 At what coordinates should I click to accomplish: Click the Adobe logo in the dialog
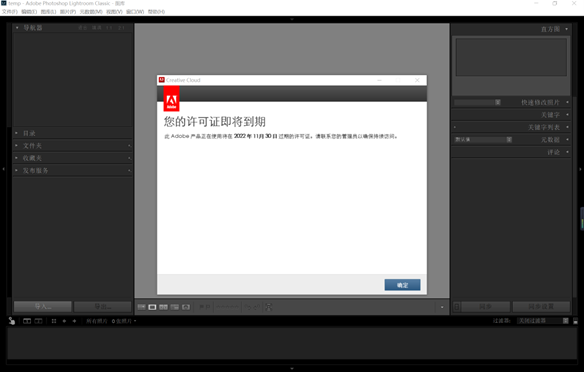[171, 99]
